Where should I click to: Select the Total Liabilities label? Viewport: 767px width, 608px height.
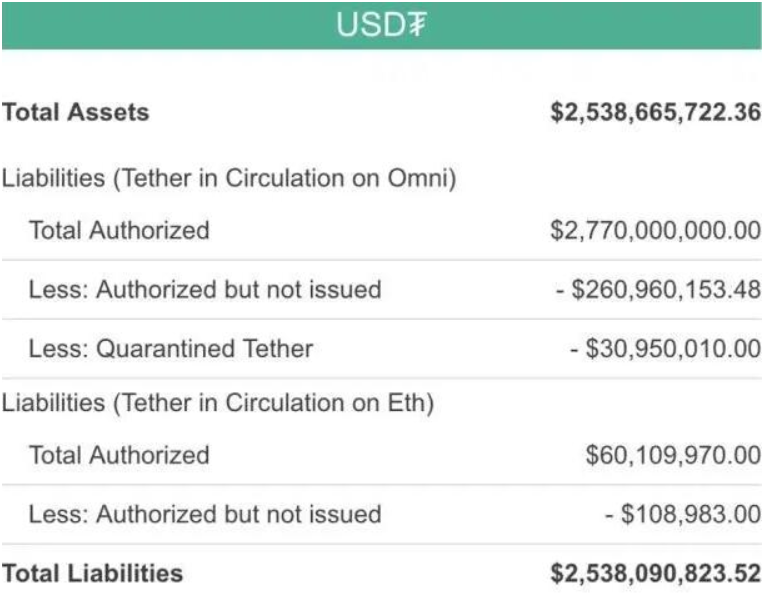[92, 573]
